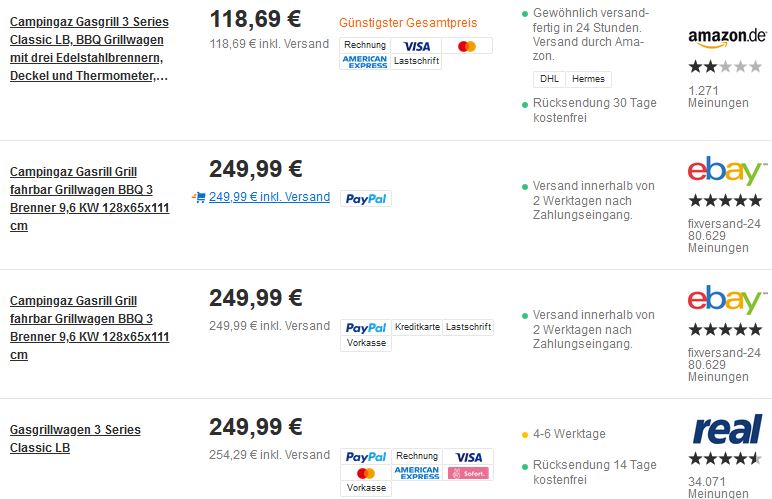
Task: Follow the blue 249,99 € inkl. Versand link
Action: [x=269, y=197]
